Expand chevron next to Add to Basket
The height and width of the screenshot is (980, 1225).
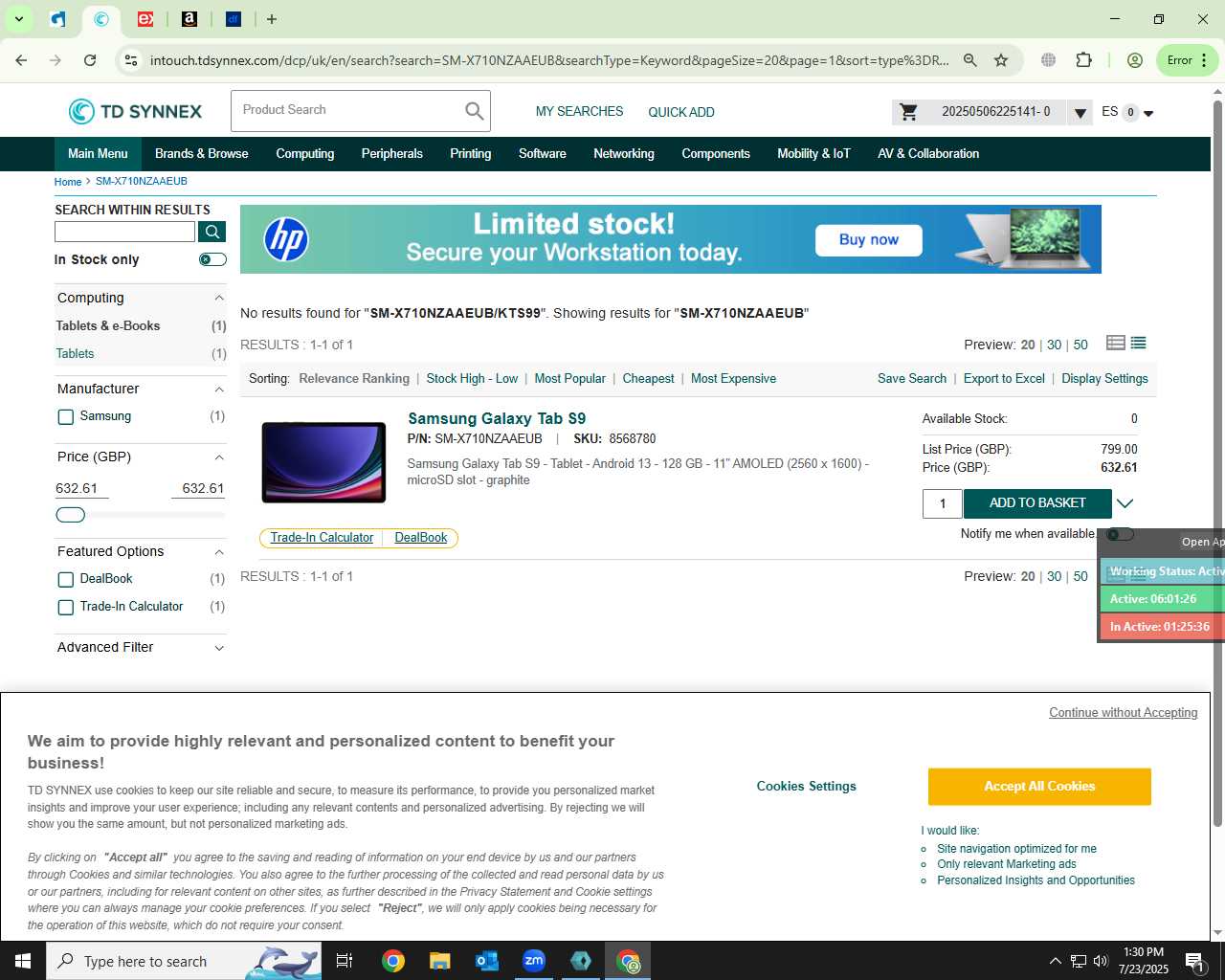tap(1125, 503)
